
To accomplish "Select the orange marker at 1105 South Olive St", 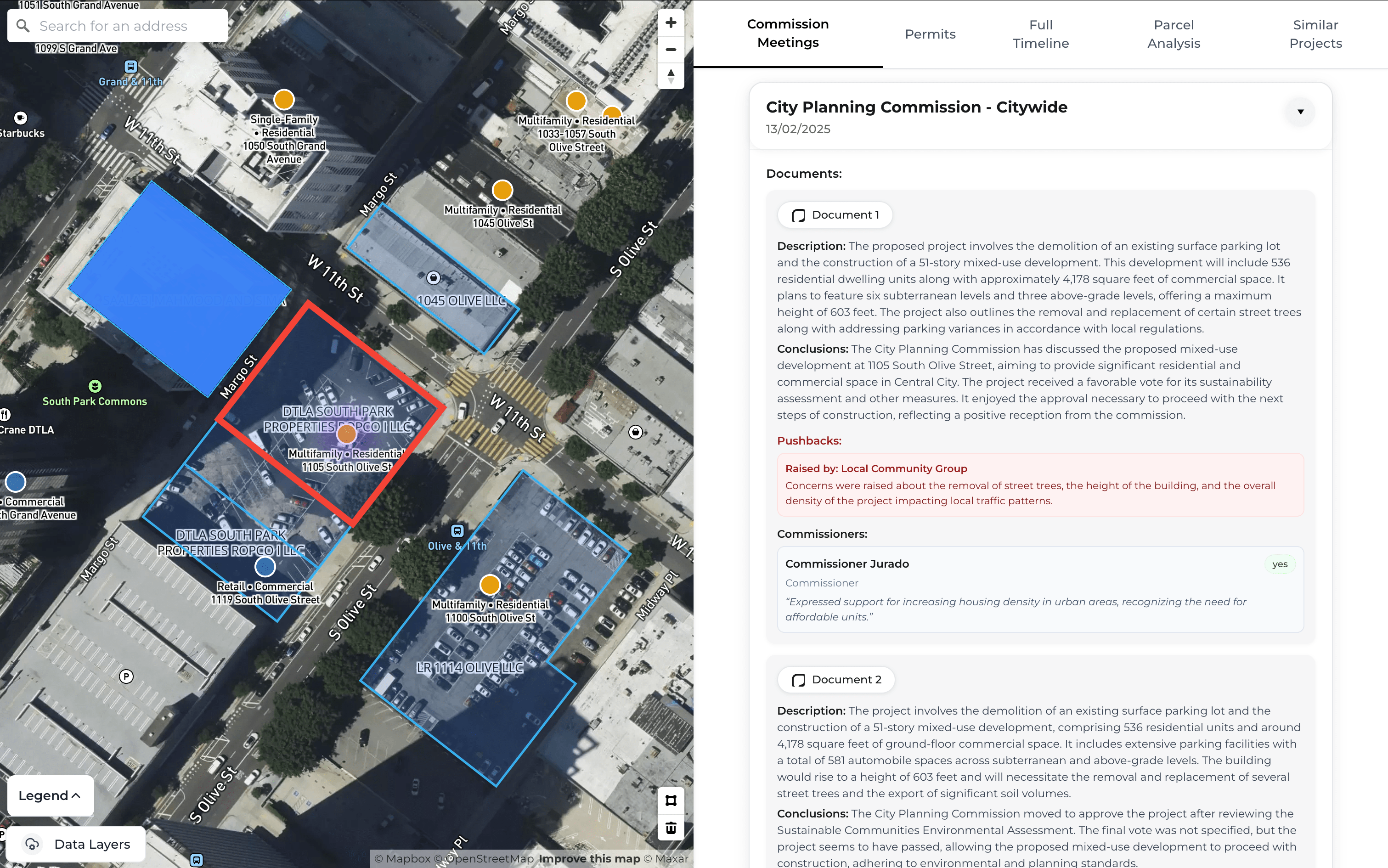I will point(346,434).
